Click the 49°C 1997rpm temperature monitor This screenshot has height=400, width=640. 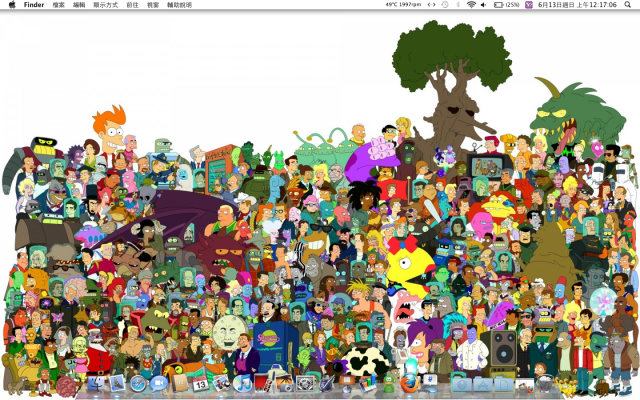click(403, 4)
